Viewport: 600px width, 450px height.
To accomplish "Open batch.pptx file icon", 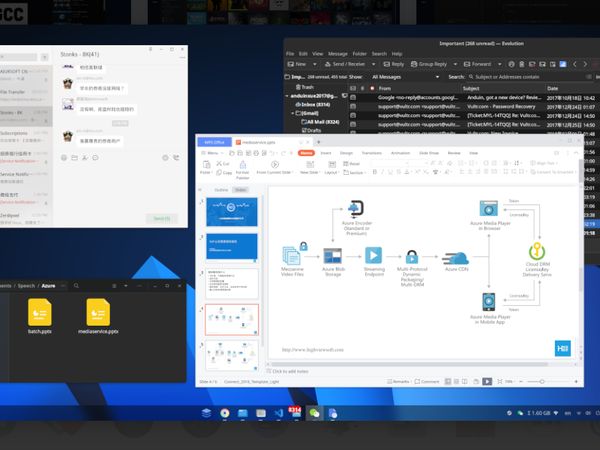I will click(41, 313).
